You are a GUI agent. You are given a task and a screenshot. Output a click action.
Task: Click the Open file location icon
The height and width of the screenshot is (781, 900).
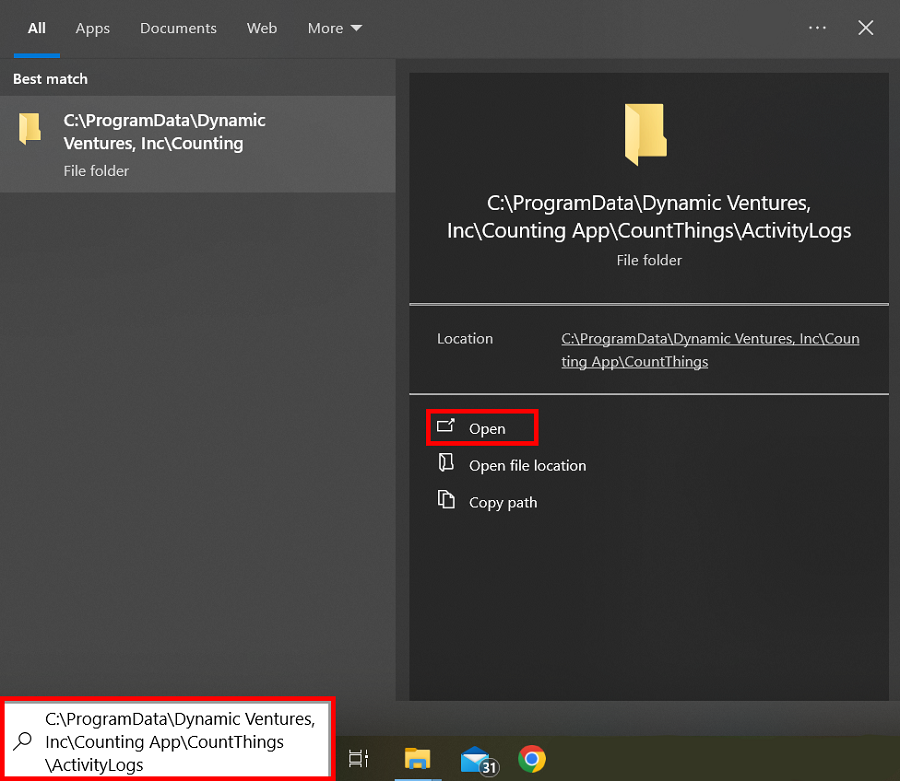point(446,463)
